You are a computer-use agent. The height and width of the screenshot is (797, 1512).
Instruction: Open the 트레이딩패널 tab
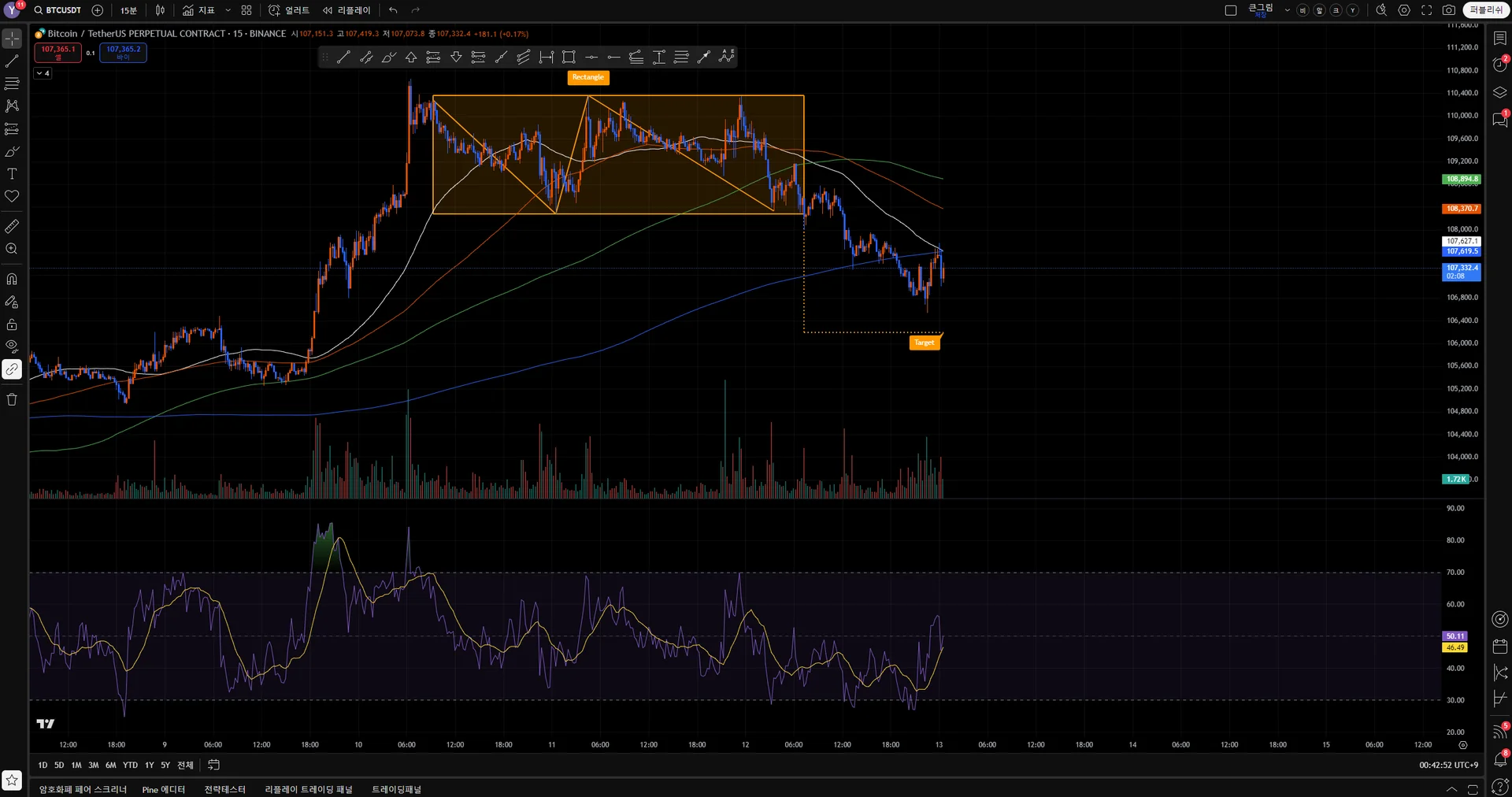tap(396, 789)
